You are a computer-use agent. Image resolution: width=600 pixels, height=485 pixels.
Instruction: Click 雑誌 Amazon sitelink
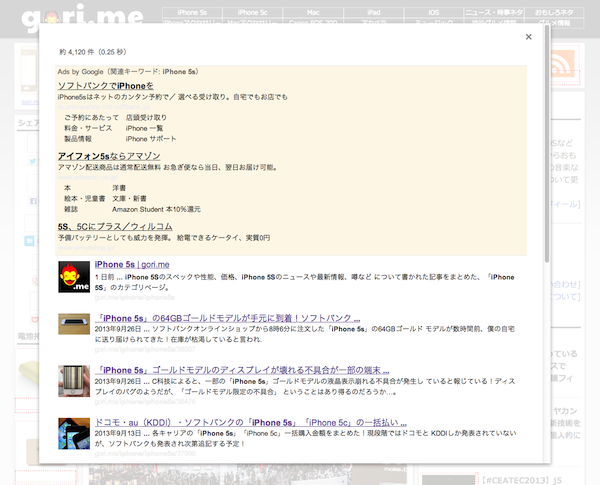tap(71, 209)
